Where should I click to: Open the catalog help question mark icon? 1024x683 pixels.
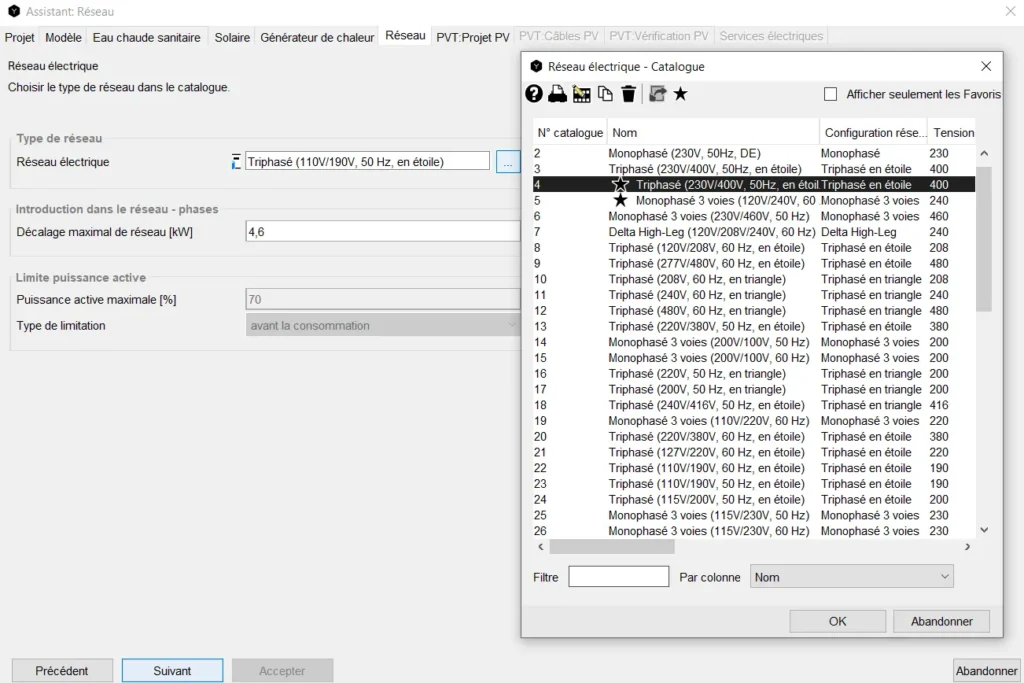pyautogui.click(x=534, y=94)
